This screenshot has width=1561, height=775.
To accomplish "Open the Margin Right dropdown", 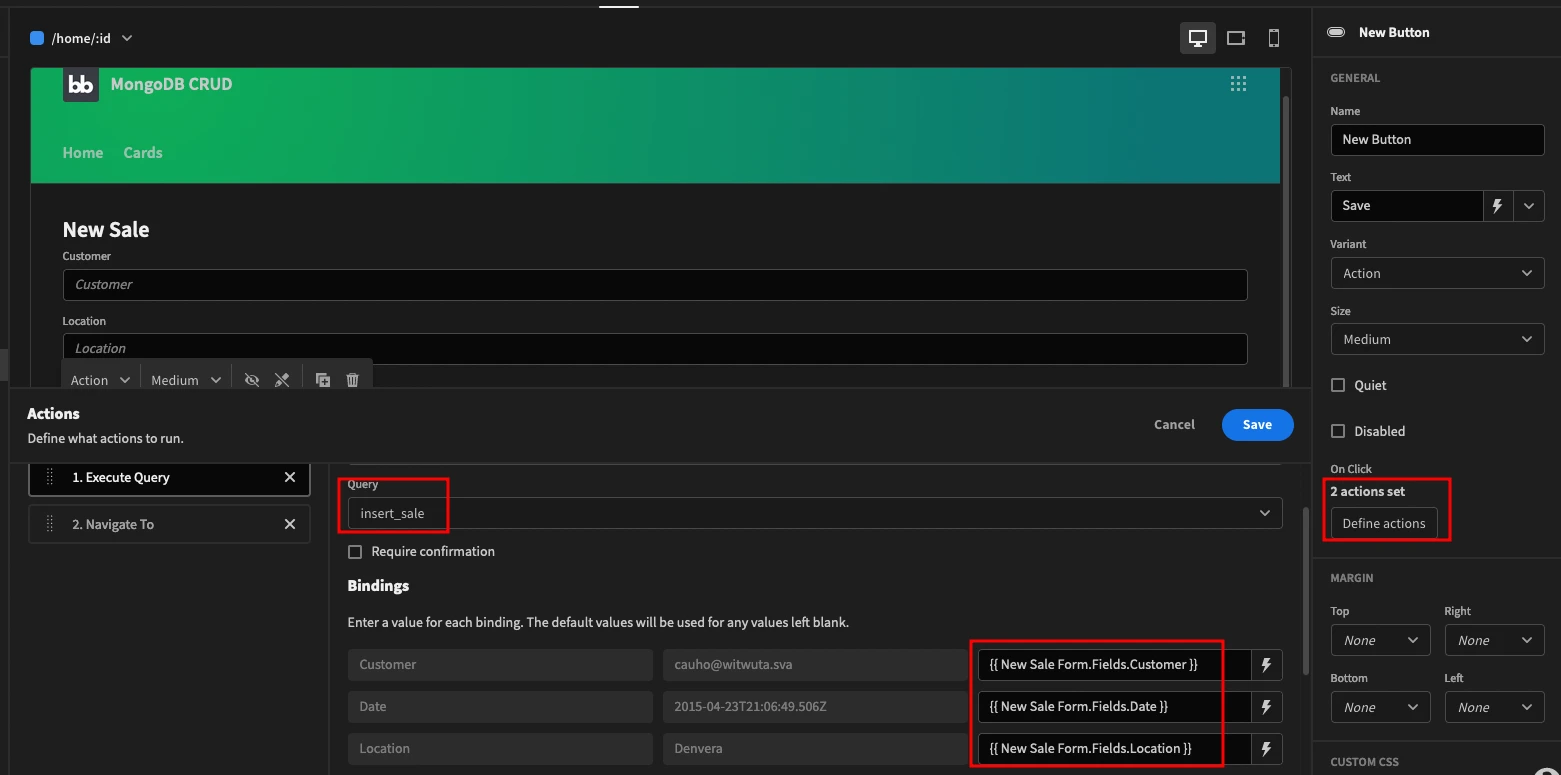I will click(1494, 640).
